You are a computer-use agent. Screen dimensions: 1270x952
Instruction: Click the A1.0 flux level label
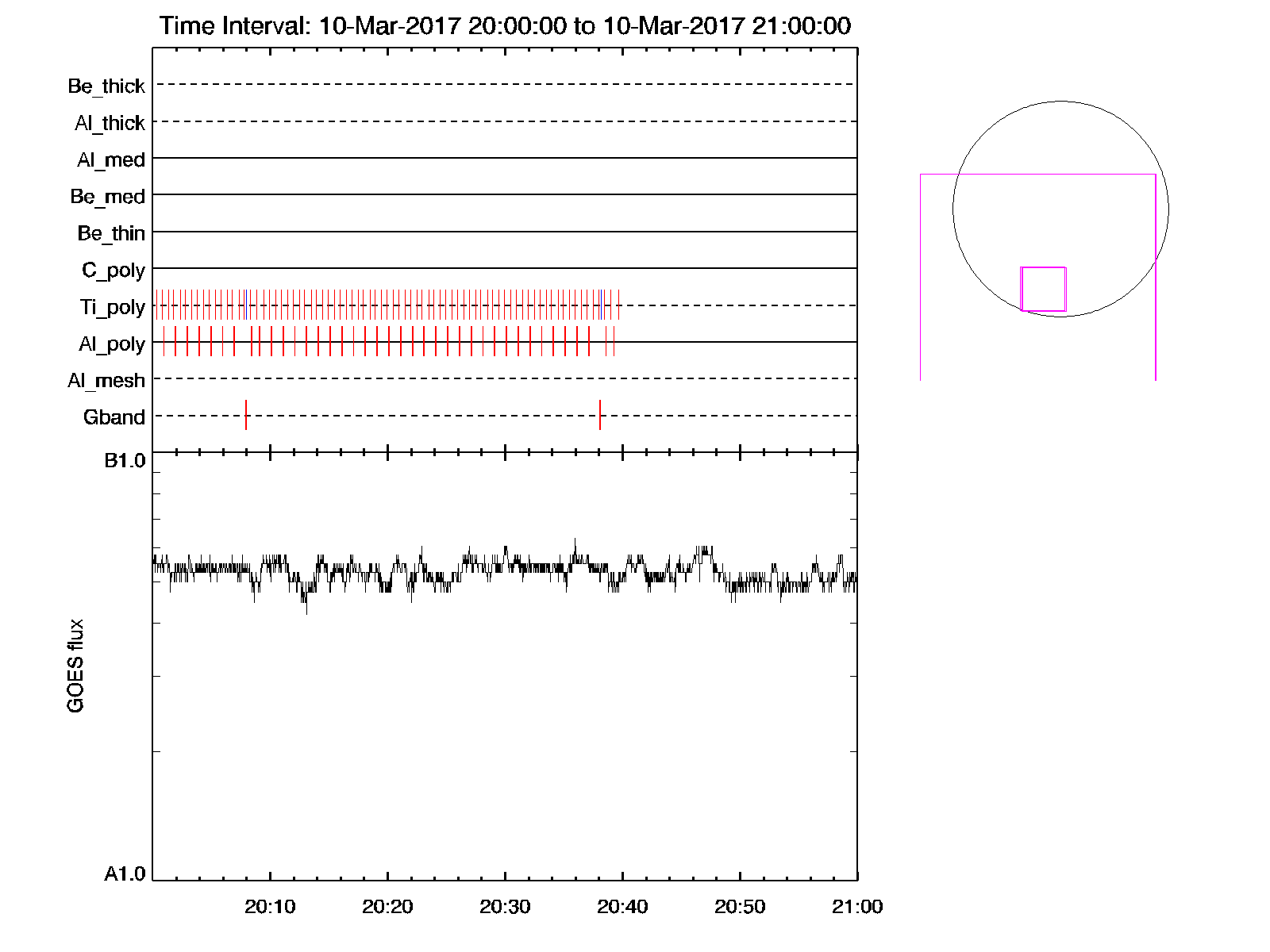[x=125, y=874]
